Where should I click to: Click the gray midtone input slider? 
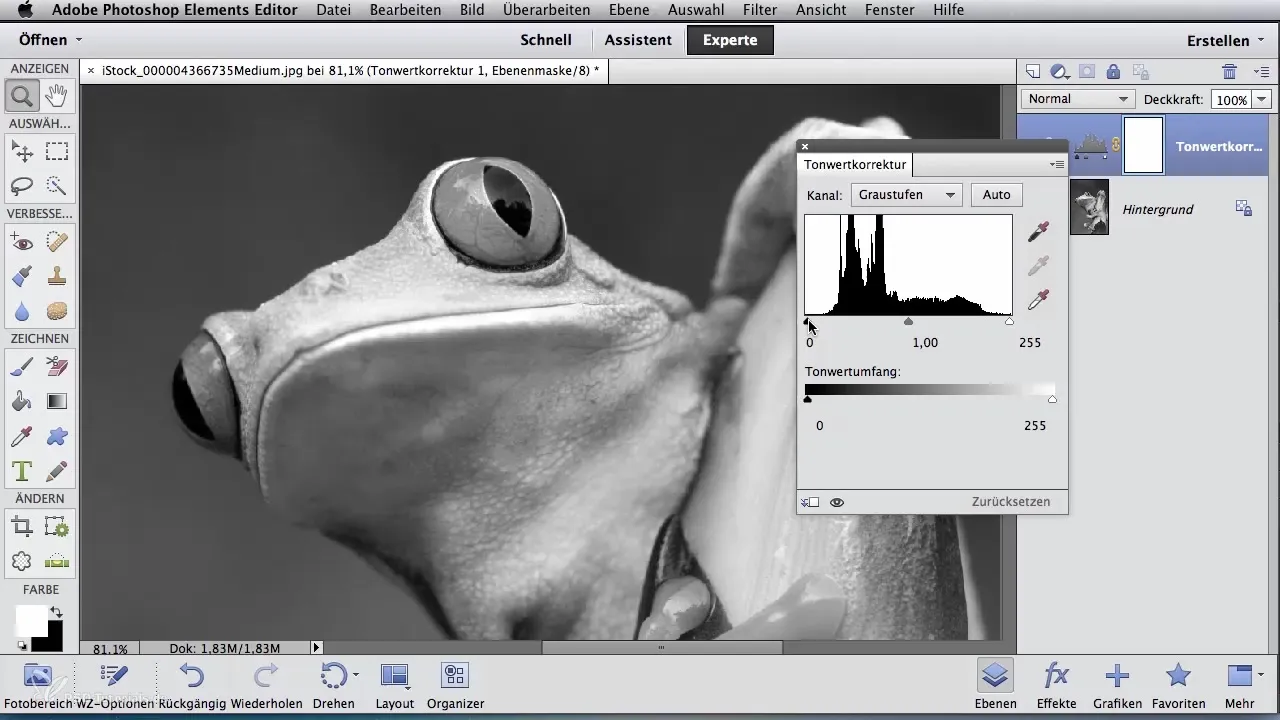[x=908, y=321]
